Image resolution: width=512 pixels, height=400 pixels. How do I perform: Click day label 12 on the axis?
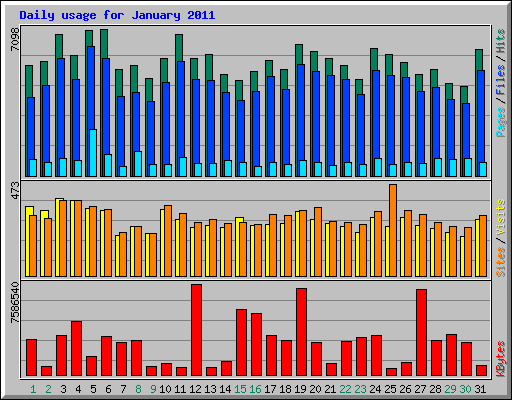tap(195, 389)
